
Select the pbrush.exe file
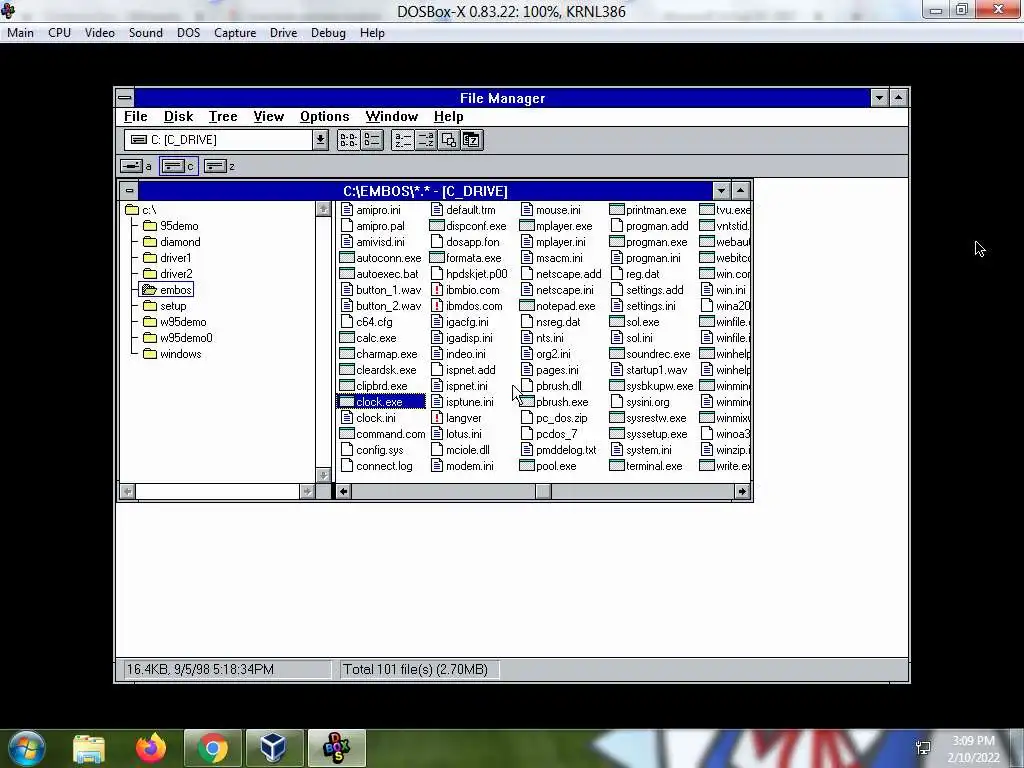[x=555, y=402]
